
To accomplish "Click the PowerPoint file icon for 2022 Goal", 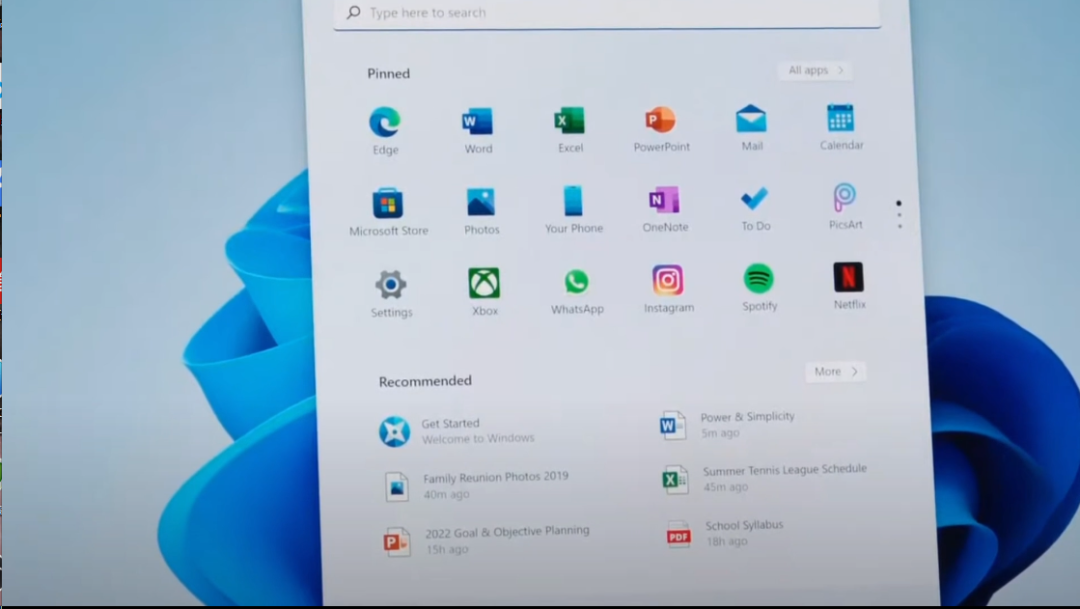I will (x=397, y=541).
